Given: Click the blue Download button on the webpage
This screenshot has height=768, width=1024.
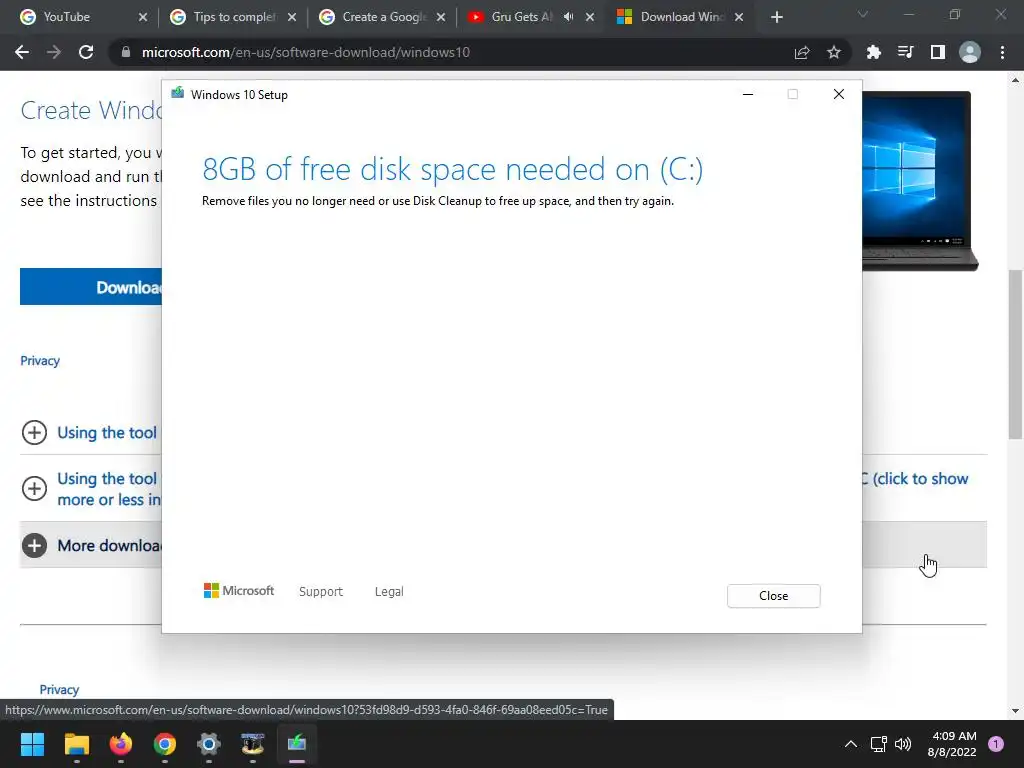Looking at the screenshot, I should 91,287.
